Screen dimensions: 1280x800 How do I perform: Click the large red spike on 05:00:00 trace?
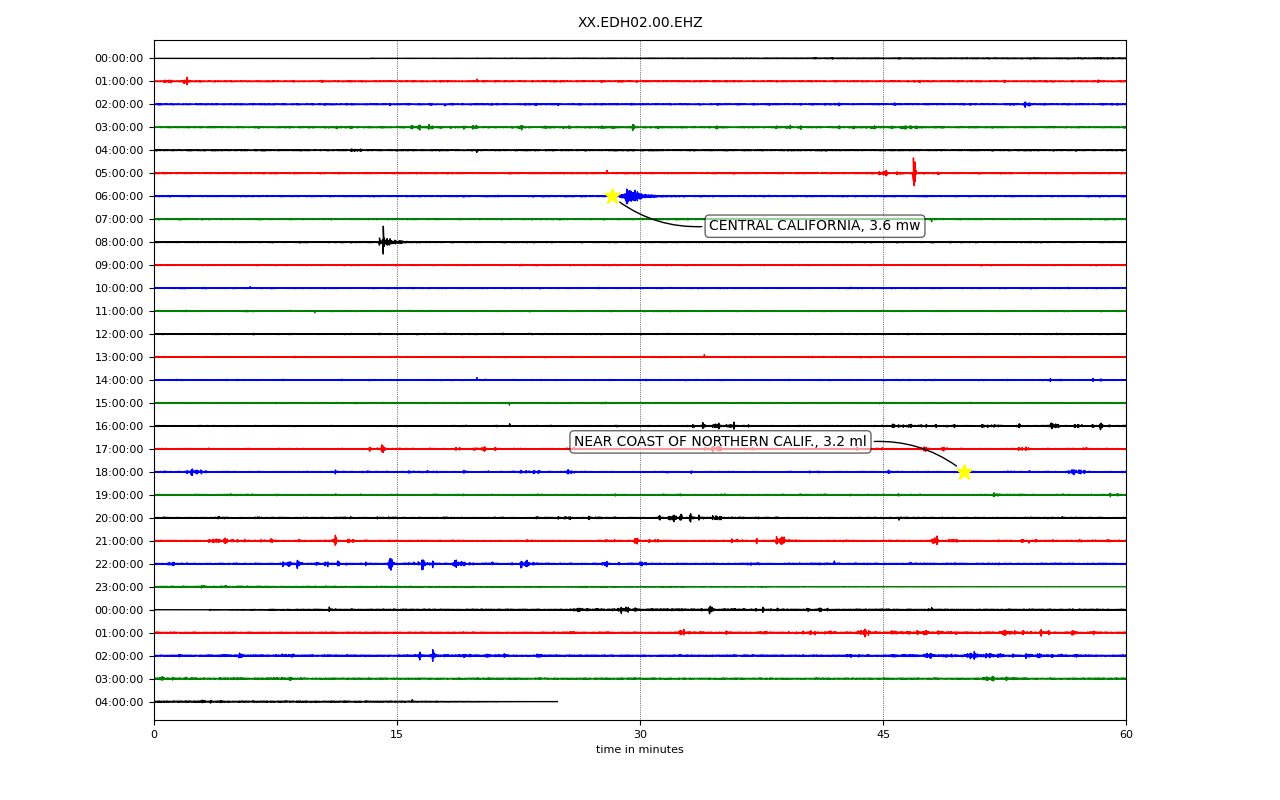(914, 171)
